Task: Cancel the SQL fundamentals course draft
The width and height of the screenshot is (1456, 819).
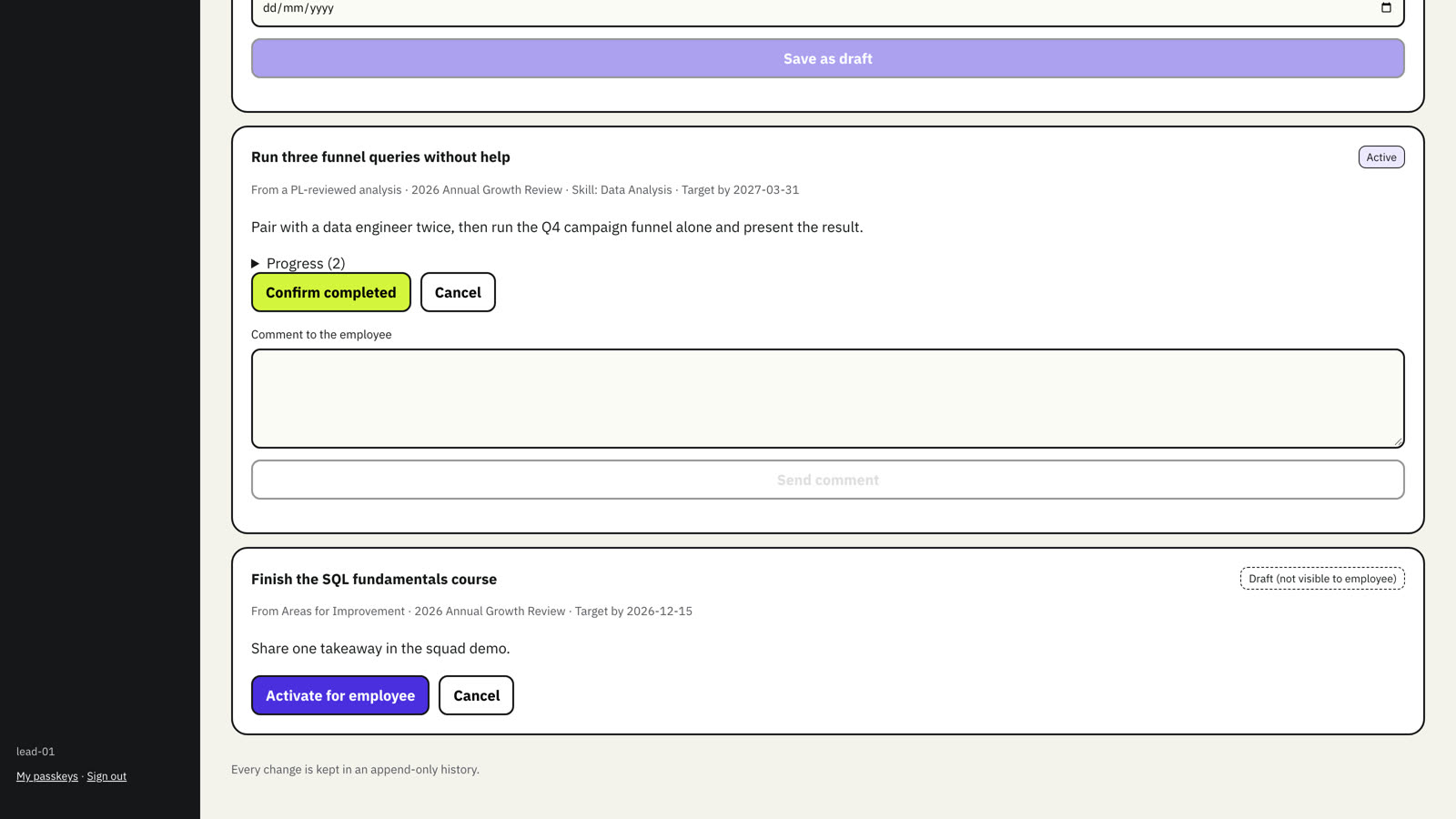Action: tap(476, 695)
